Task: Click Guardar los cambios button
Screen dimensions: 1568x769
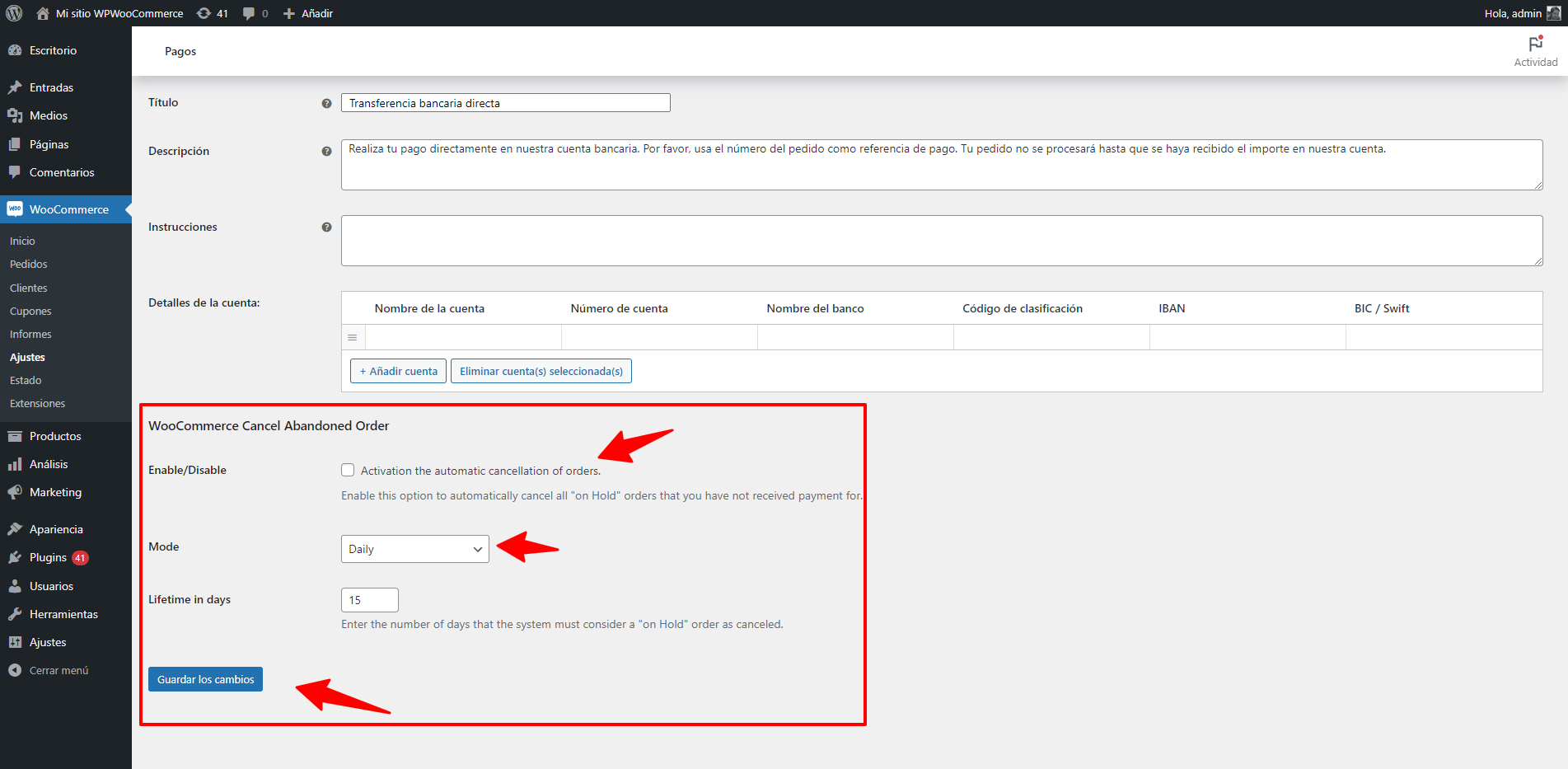Action: point(205,679)
